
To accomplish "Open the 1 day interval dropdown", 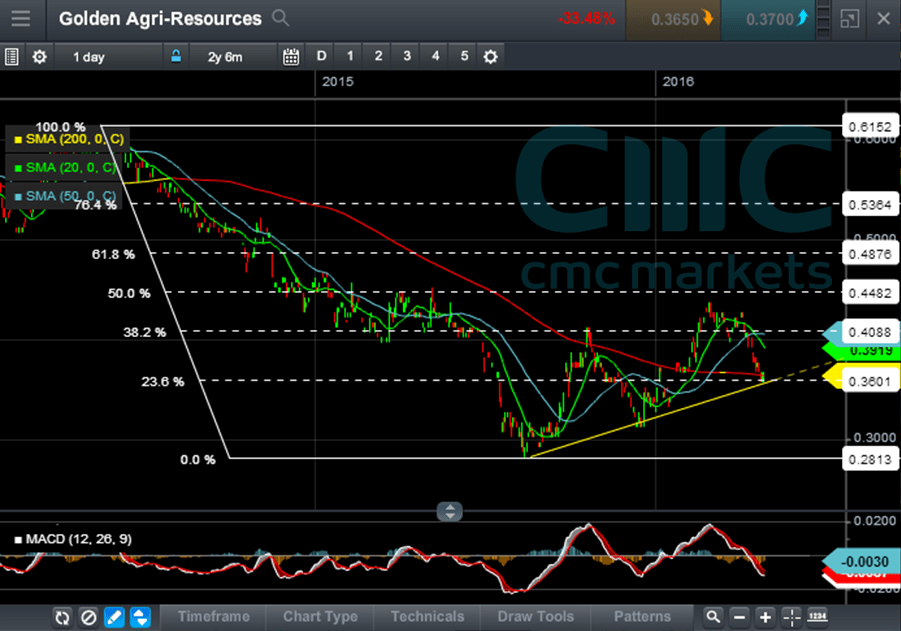I will [108, 56].
